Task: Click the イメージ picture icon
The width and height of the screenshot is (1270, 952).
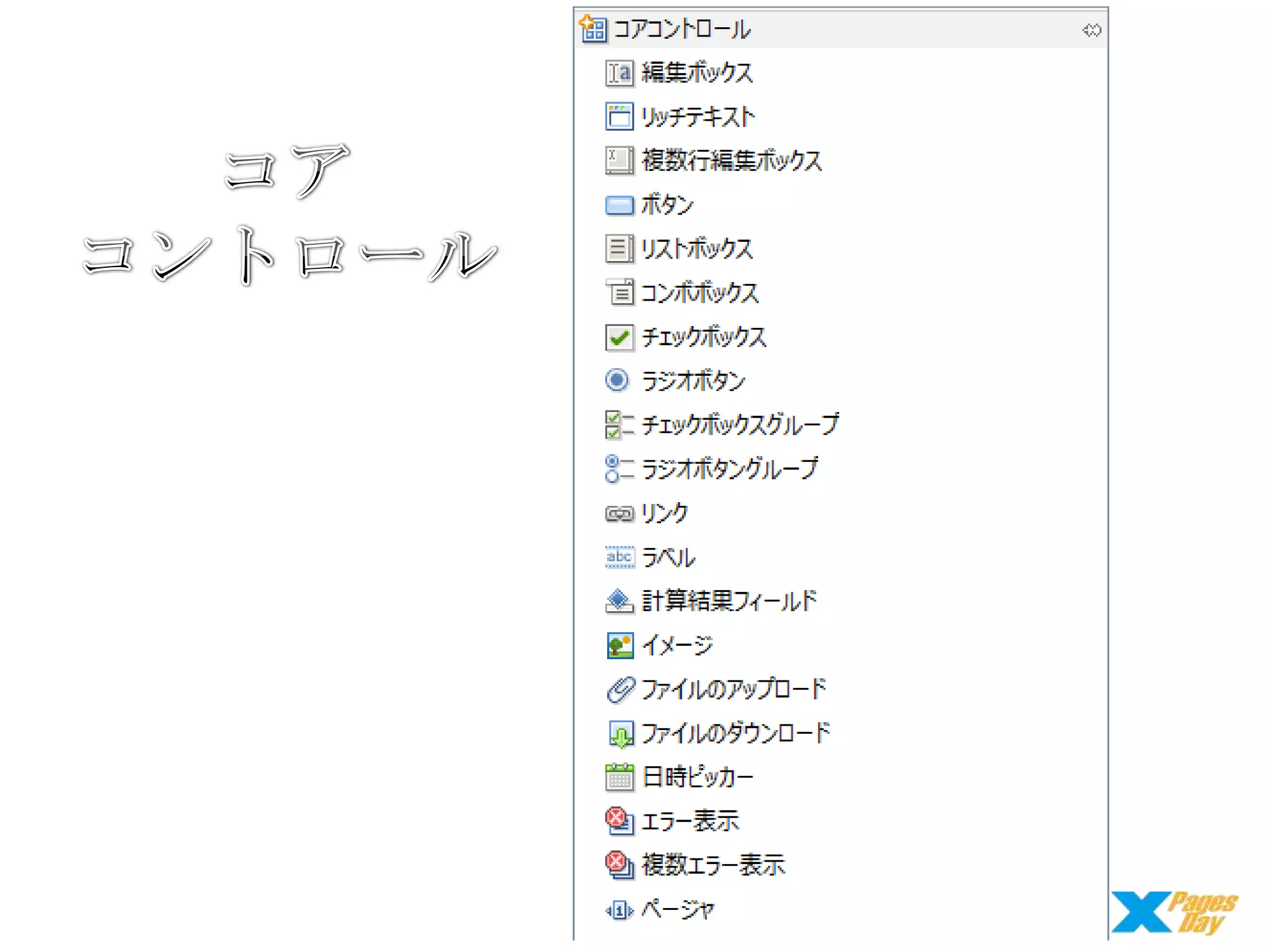Action: point(619,645)
